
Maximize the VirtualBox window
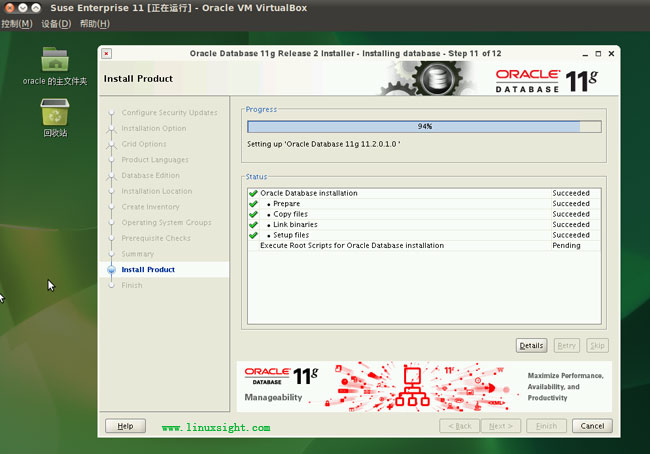click(36, 7)
